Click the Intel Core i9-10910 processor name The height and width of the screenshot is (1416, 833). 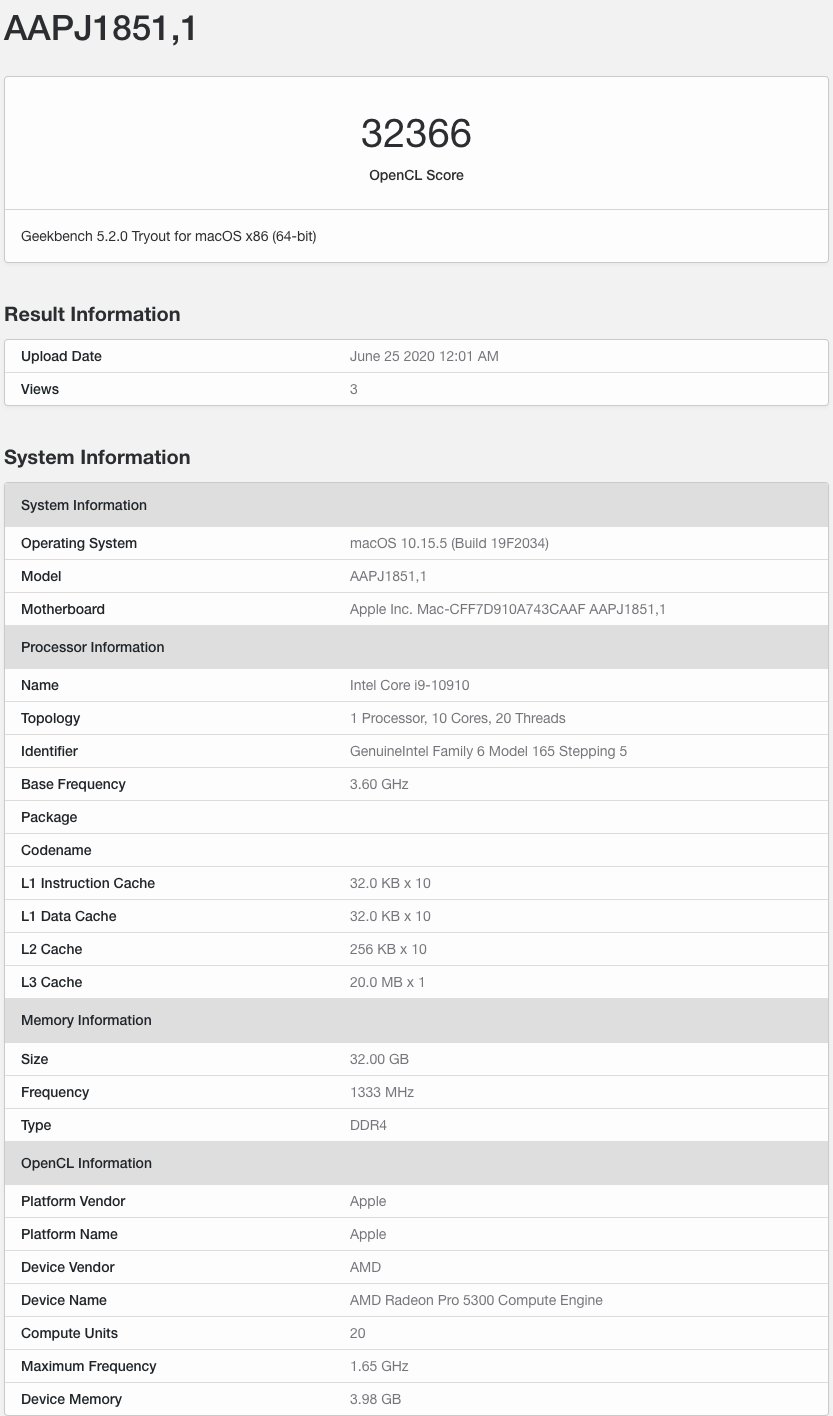(410, 685)
